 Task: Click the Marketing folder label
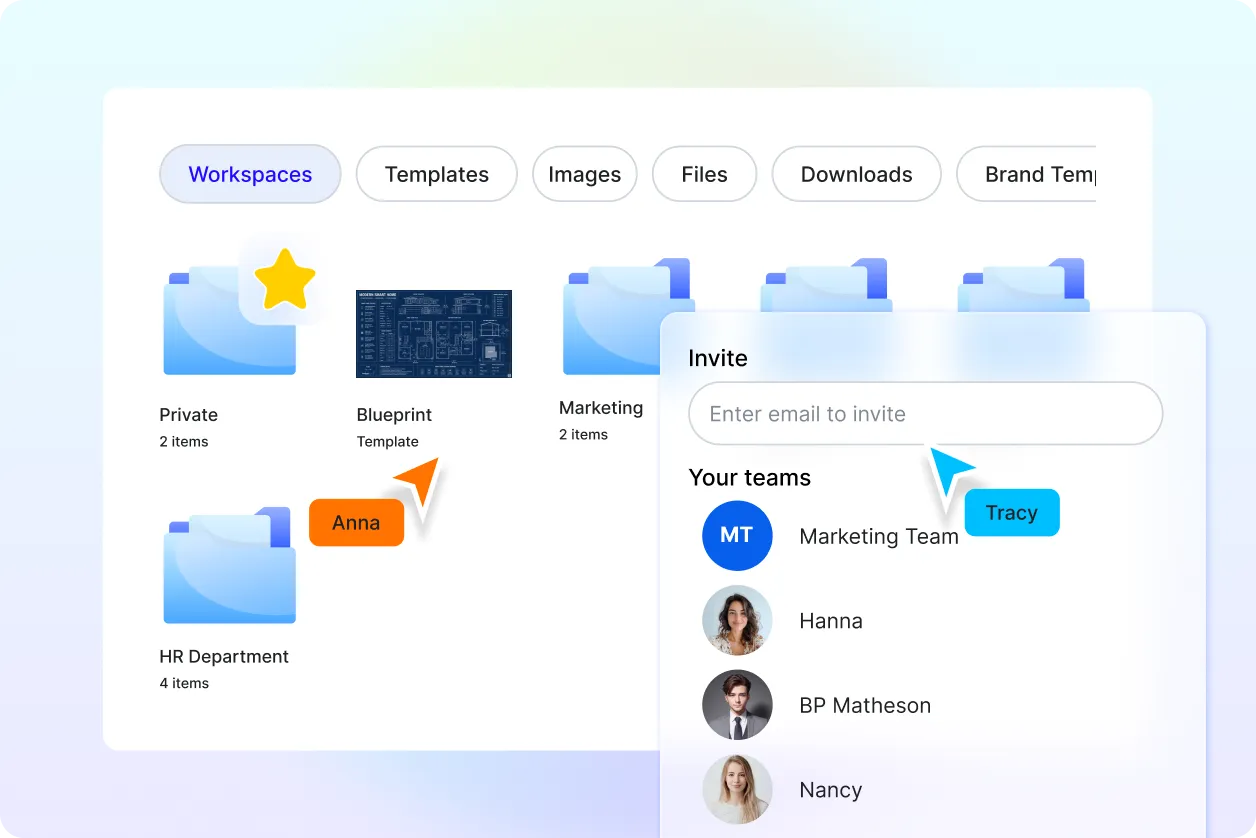tap(601, 407)
